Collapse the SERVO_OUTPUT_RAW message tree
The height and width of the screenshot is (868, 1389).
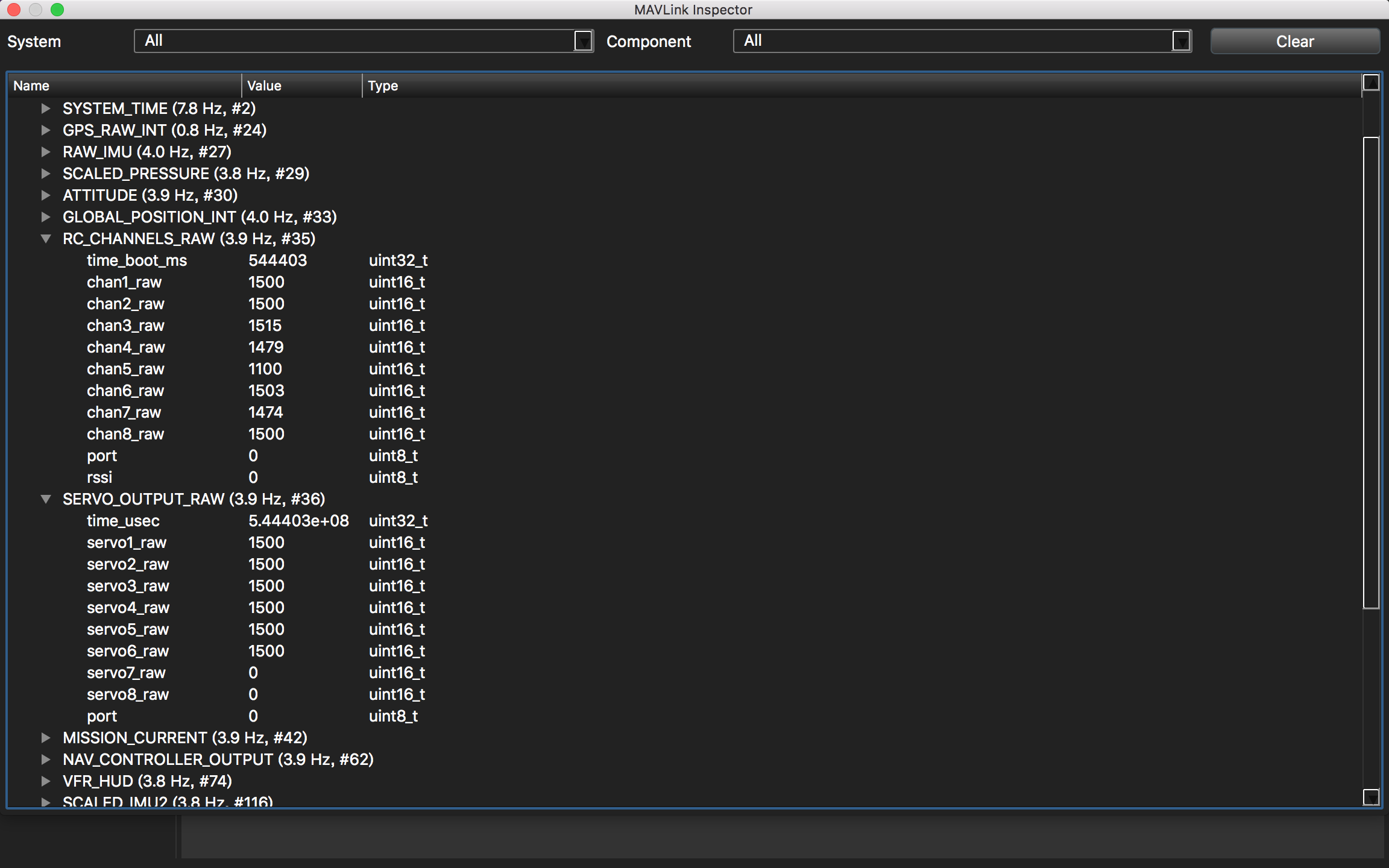coord(46,499)
